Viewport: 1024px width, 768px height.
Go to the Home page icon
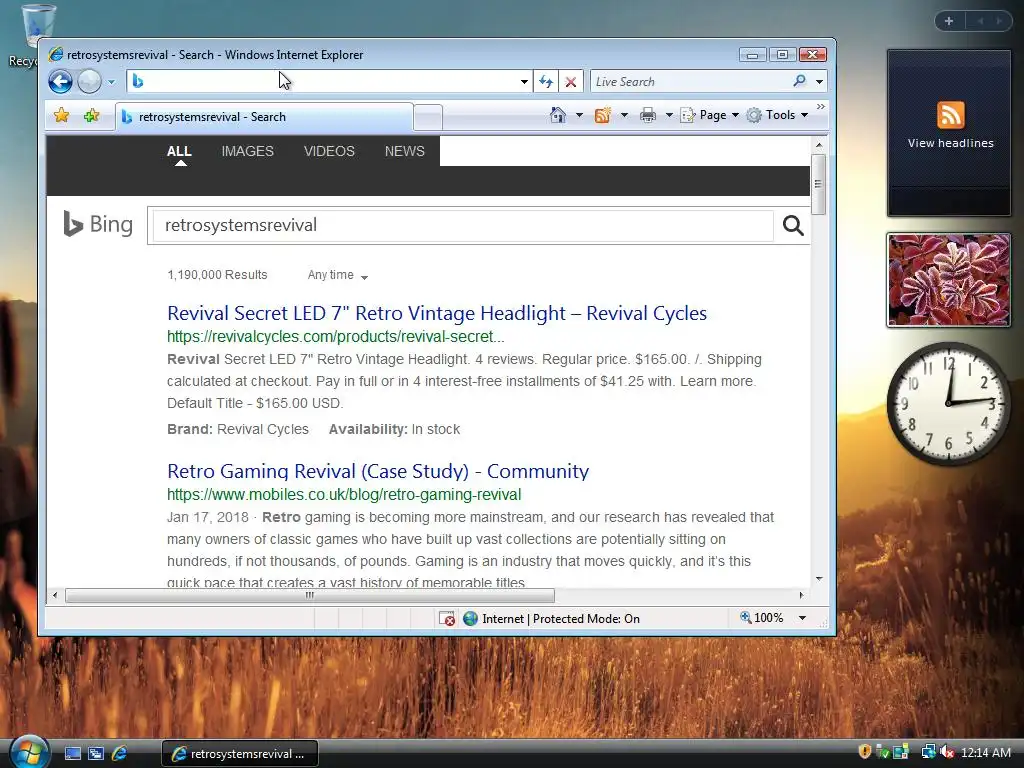click(558, 115)
